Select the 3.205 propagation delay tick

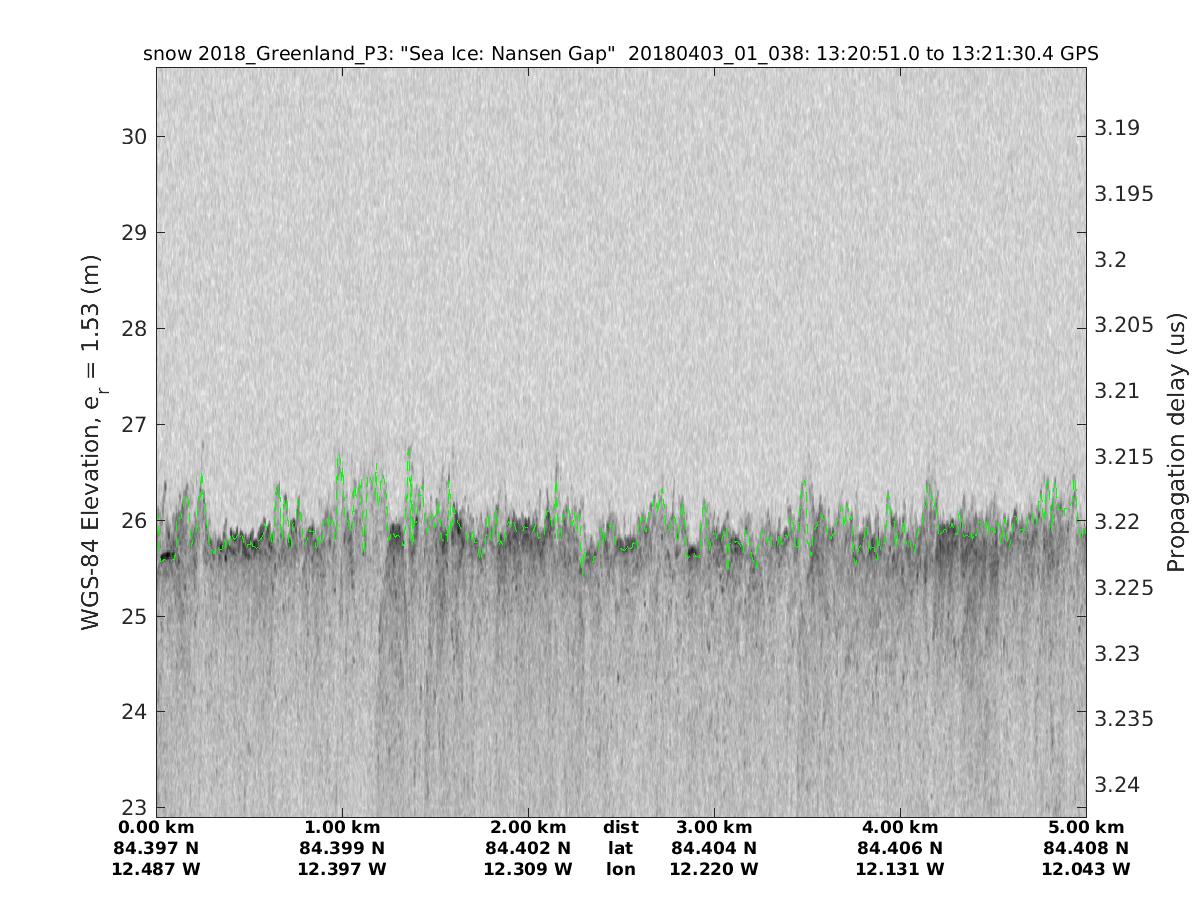[x=1124, y=325]
